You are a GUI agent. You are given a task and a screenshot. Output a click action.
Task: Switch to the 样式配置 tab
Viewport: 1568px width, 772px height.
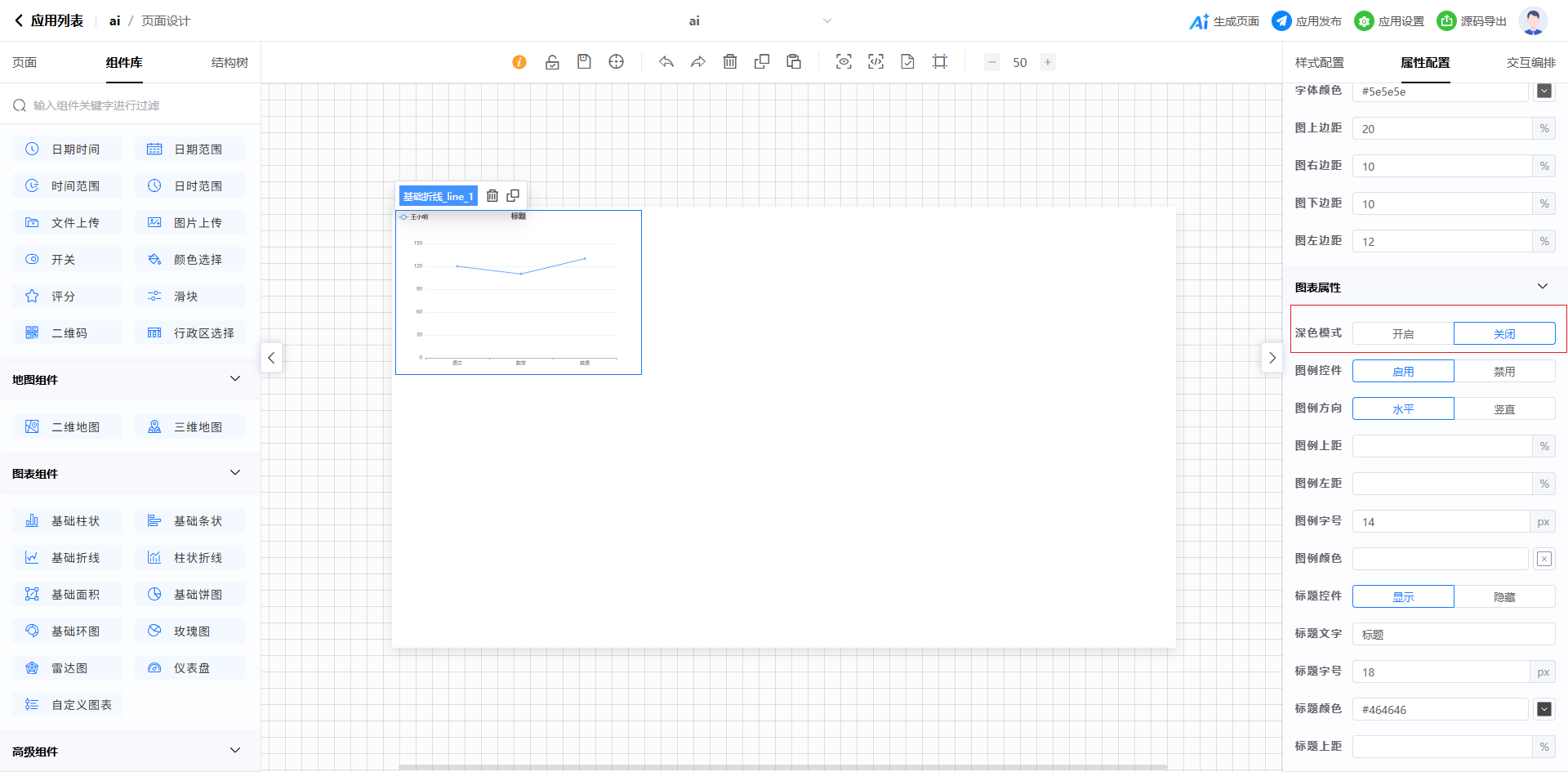pyautogui.click(x=1319, y=63)
